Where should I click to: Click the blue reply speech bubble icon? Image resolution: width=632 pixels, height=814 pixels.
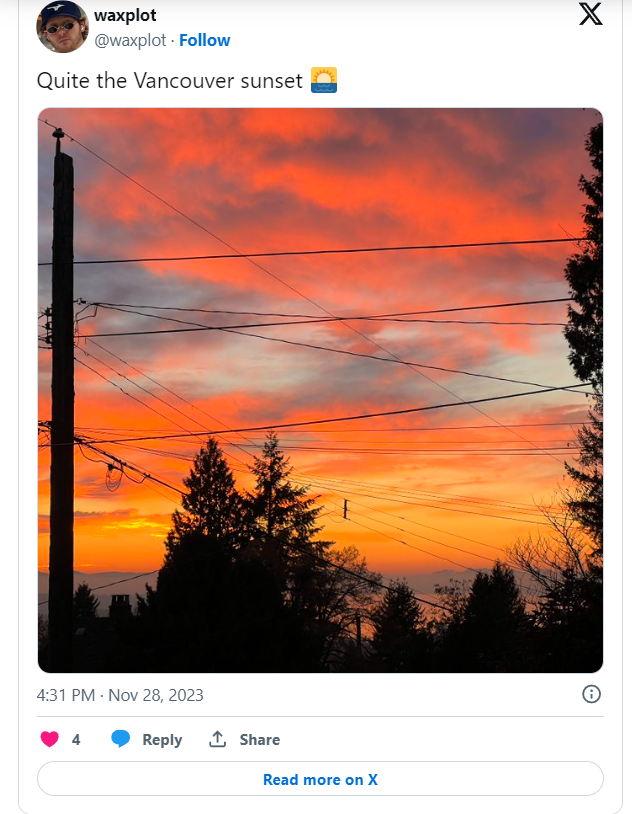pyautogui.click(x=120, y=739)
